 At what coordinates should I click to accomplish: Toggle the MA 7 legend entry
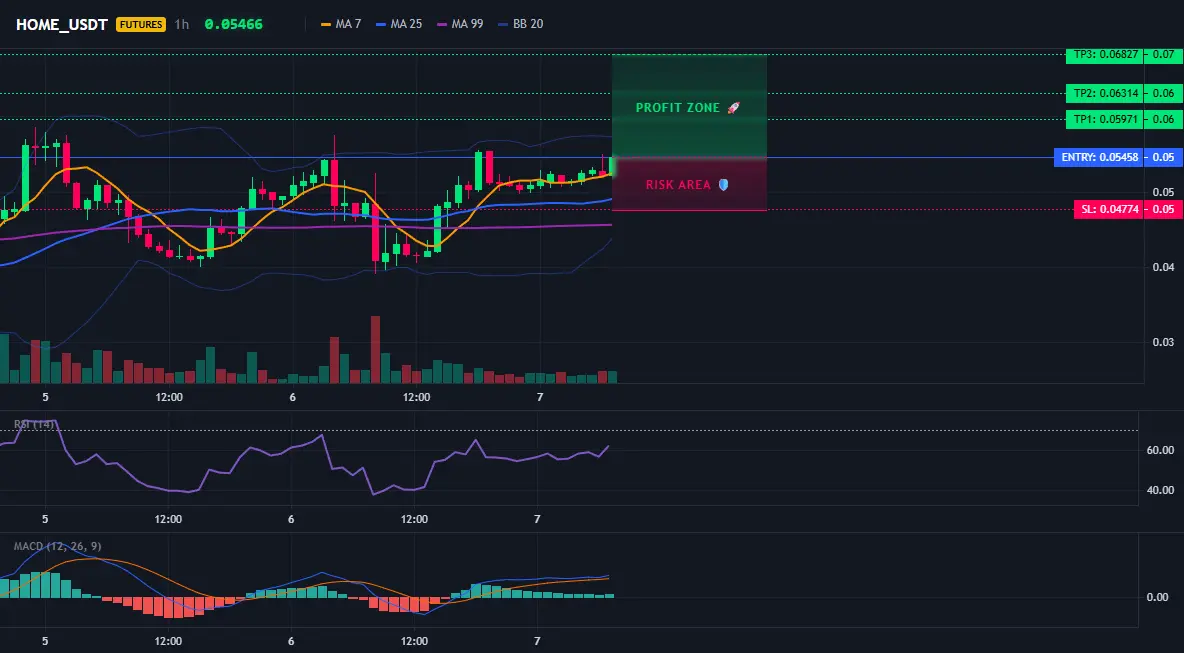click(341, 24)
